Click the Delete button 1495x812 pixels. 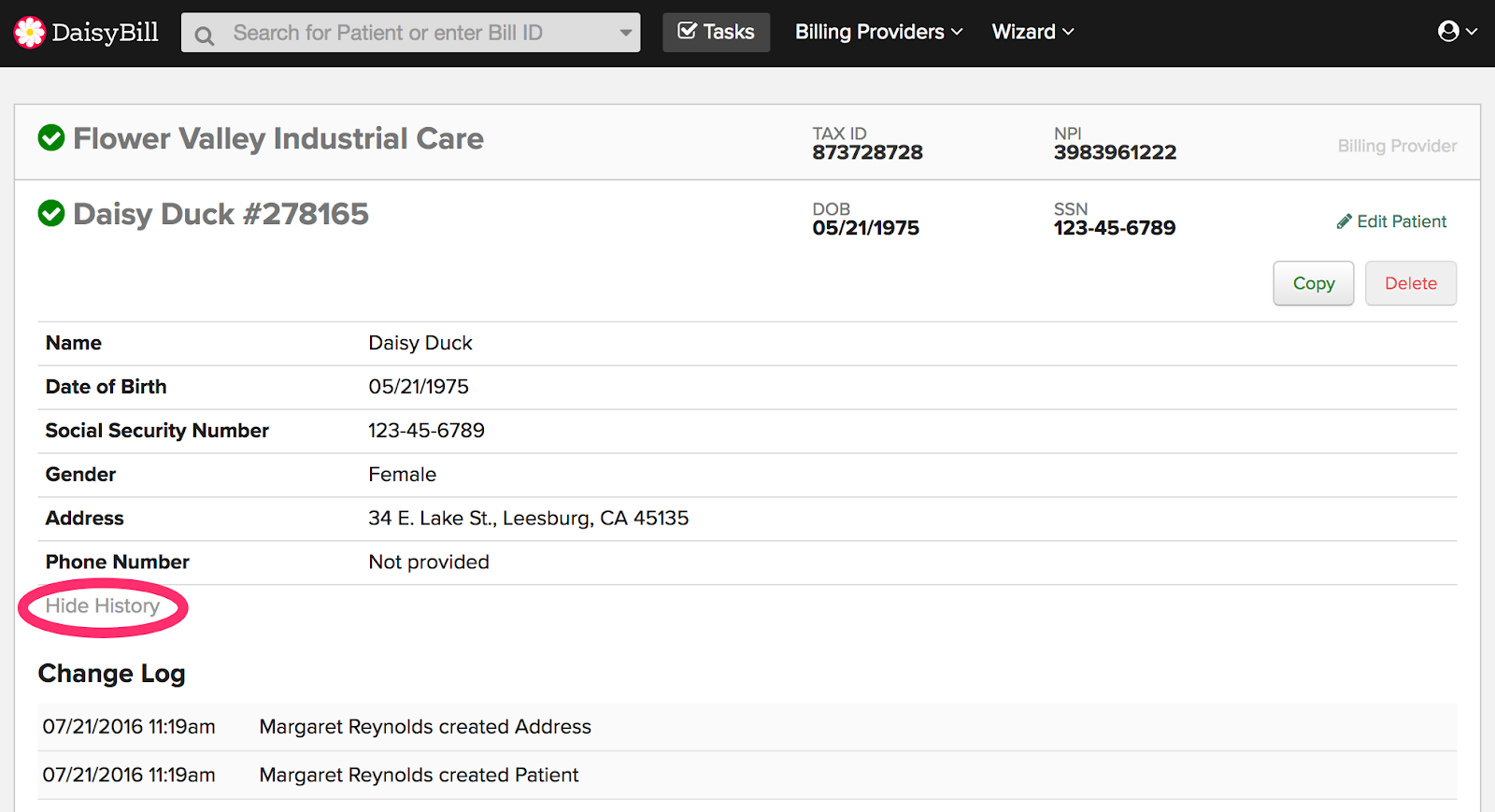point(1410,283)
